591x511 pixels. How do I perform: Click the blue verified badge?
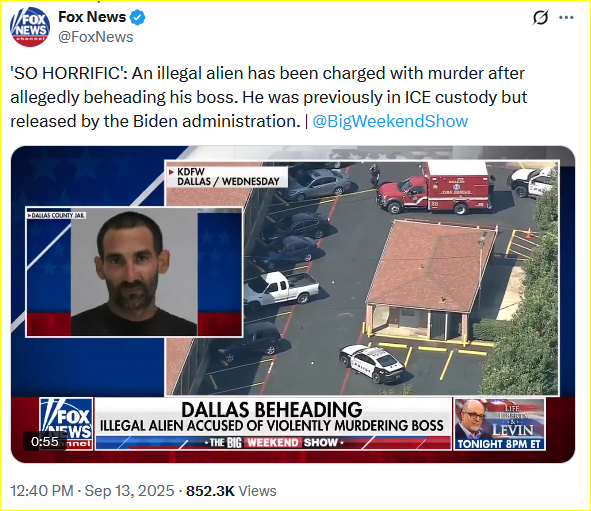[138, 17]
